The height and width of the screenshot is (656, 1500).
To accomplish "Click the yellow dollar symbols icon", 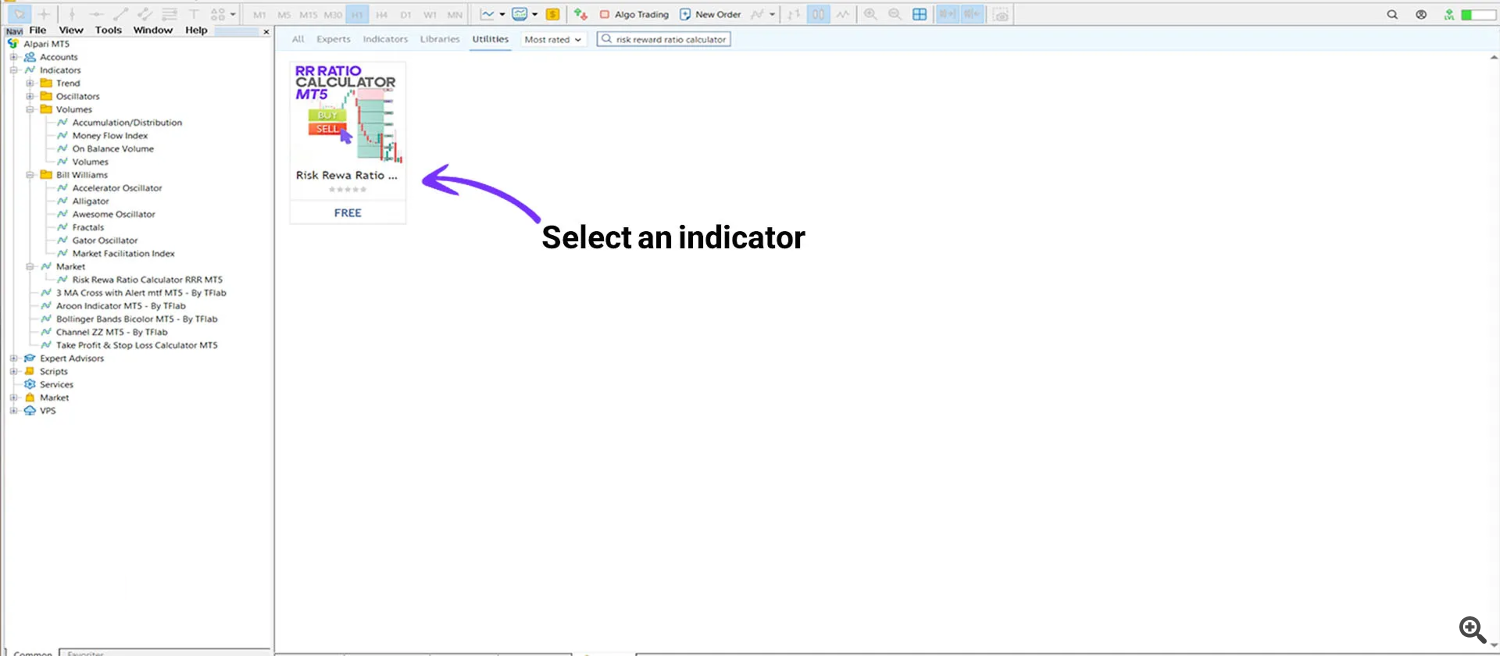I will pyautogui.click(x=552, y=14).
